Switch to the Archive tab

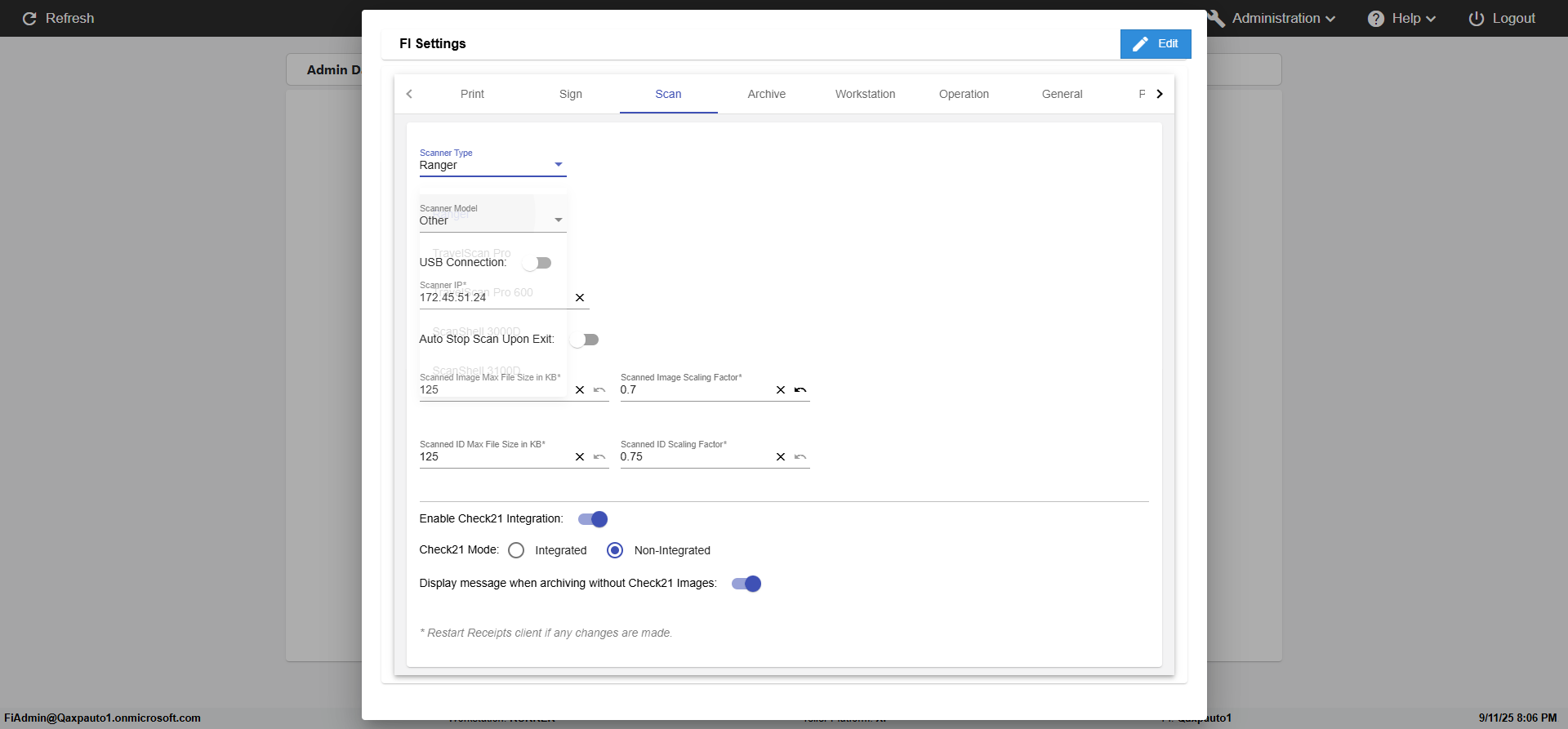click(x=766, y=94)
